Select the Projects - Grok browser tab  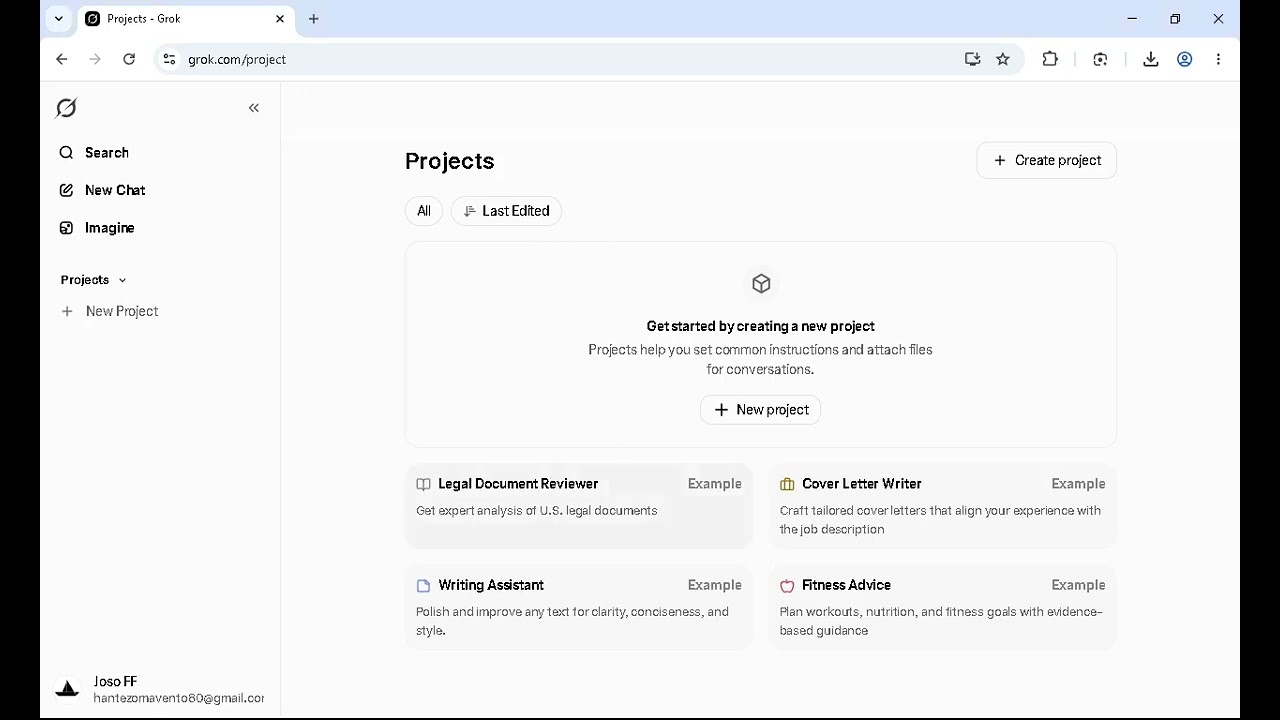[186, 19]
